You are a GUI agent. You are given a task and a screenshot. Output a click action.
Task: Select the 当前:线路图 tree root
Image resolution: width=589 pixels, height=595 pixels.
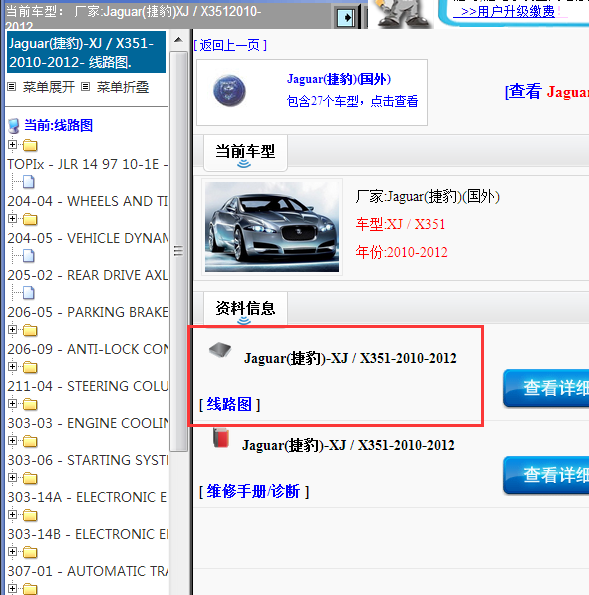point(58,126)
